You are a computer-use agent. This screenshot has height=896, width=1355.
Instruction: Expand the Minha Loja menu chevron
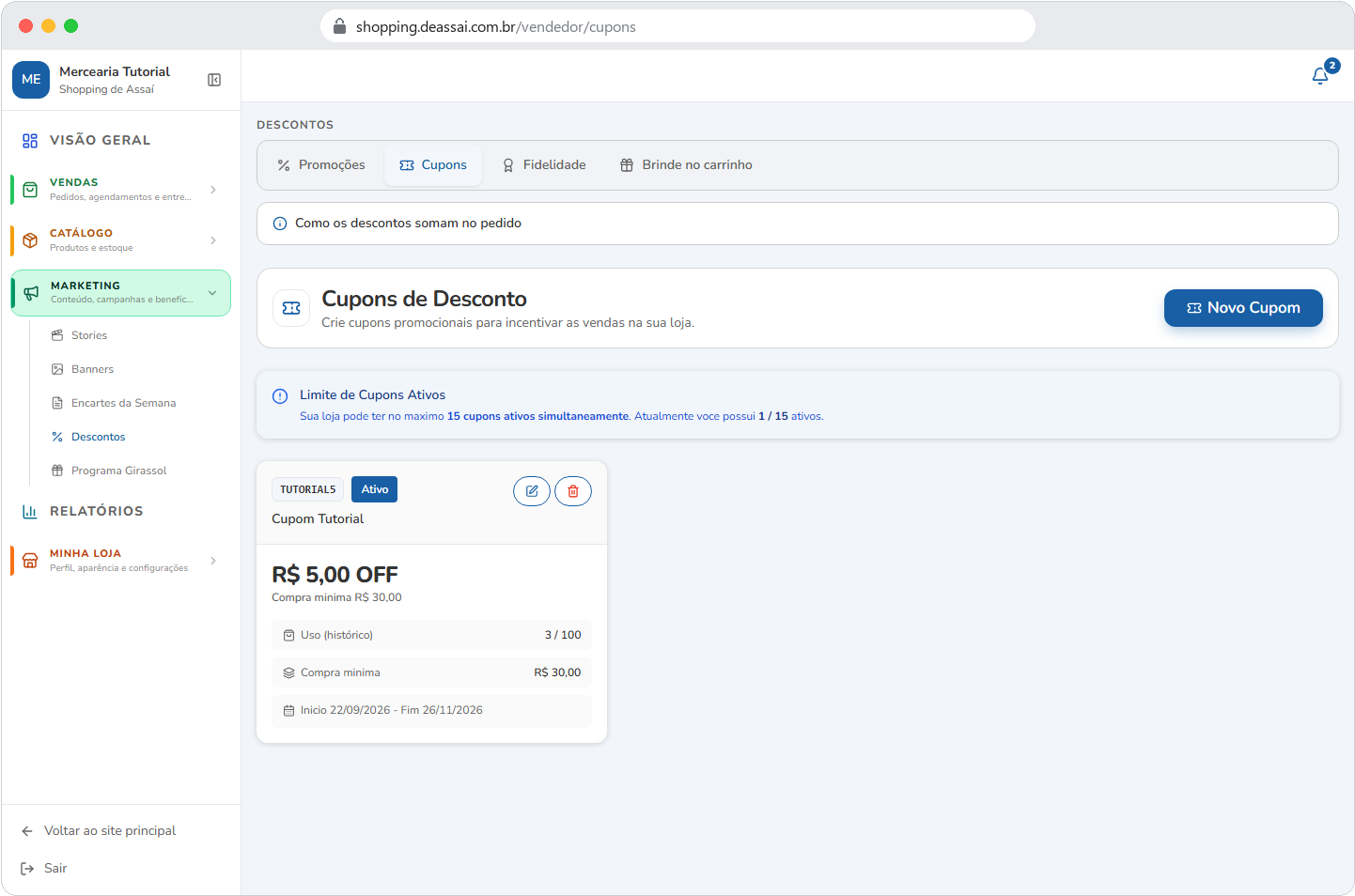click(213, 561)
